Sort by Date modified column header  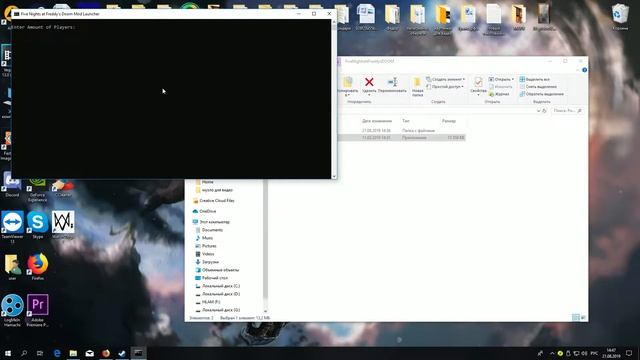(x=377, y=121)
